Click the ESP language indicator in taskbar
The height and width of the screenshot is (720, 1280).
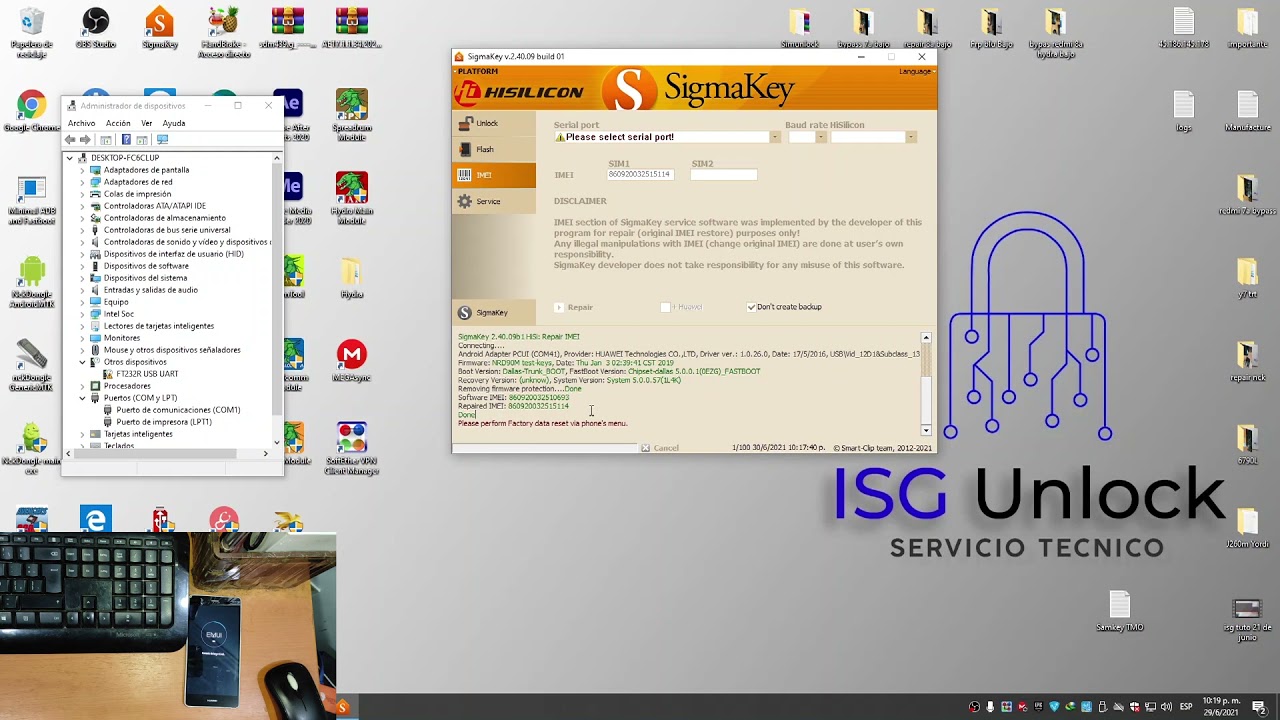tap(1187, 707)
